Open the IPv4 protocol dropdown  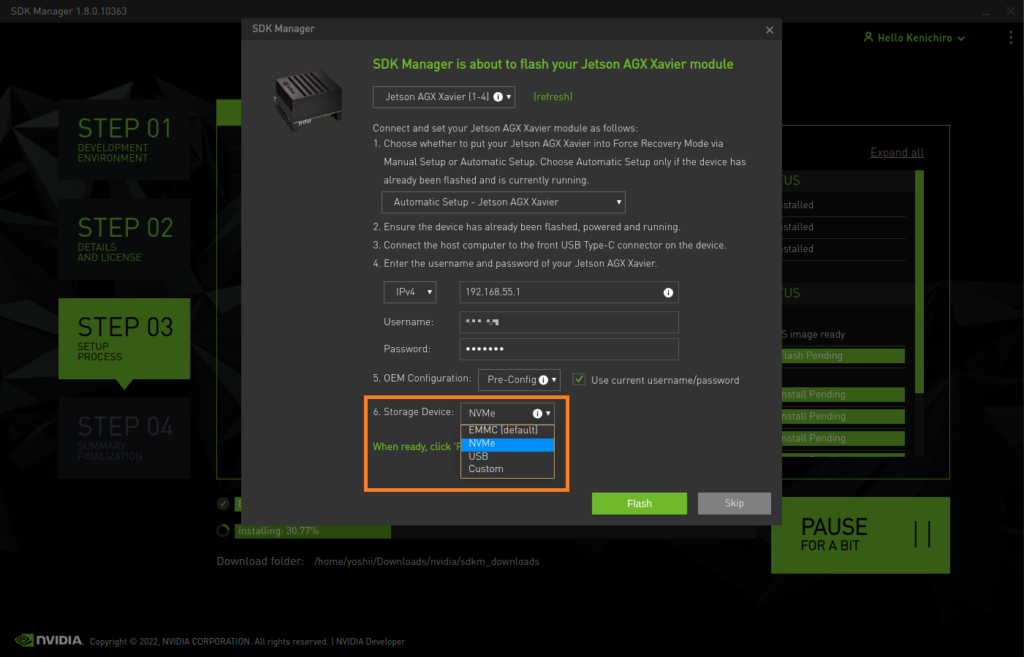[x=409, y=292]
